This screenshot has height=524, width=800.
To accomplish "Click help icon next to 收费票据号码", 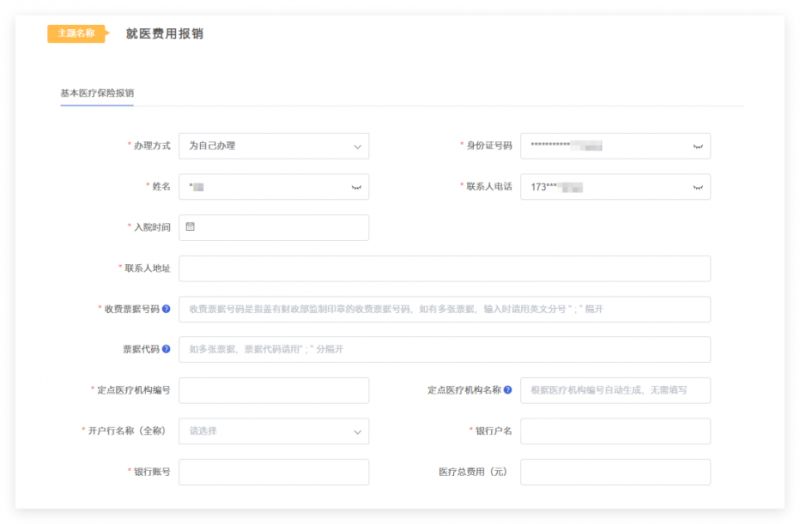I will coord(166,309).
